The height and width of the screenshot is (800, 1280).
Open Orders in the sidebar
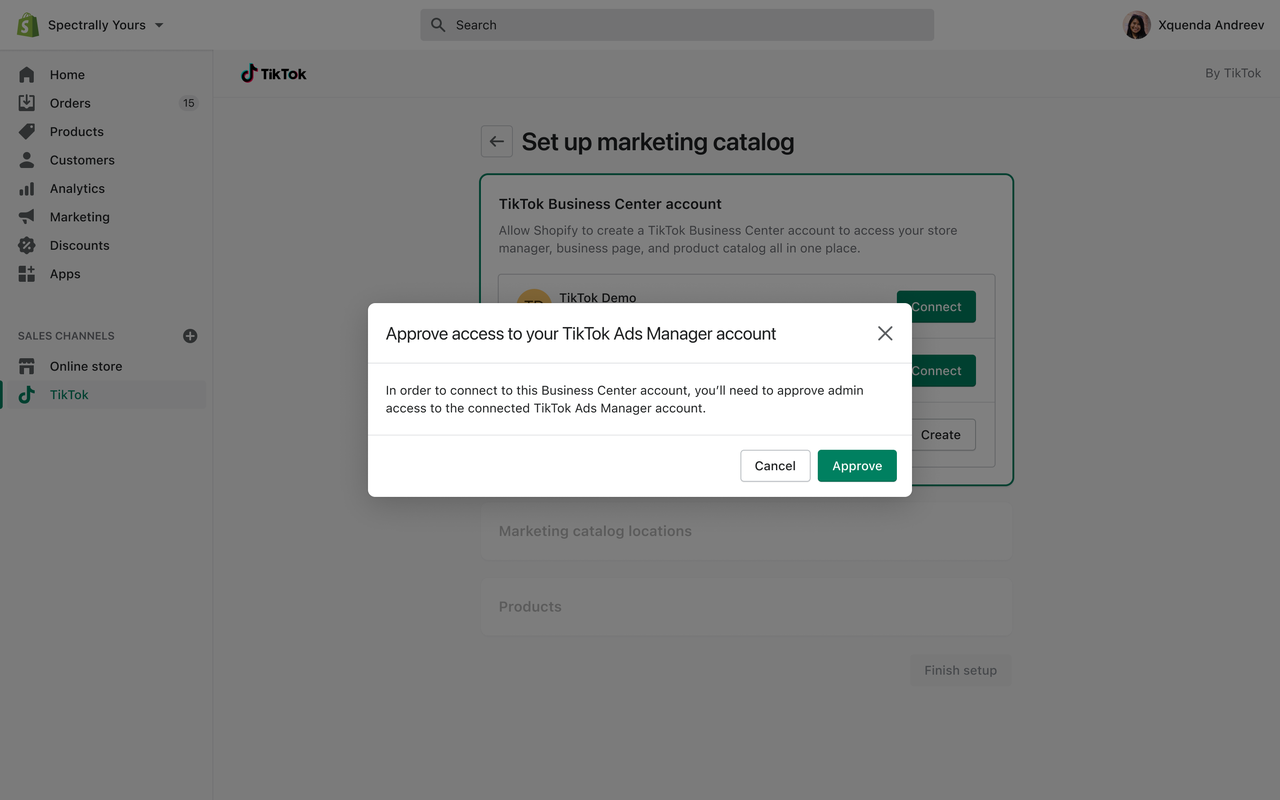click(x=70, y=103)
